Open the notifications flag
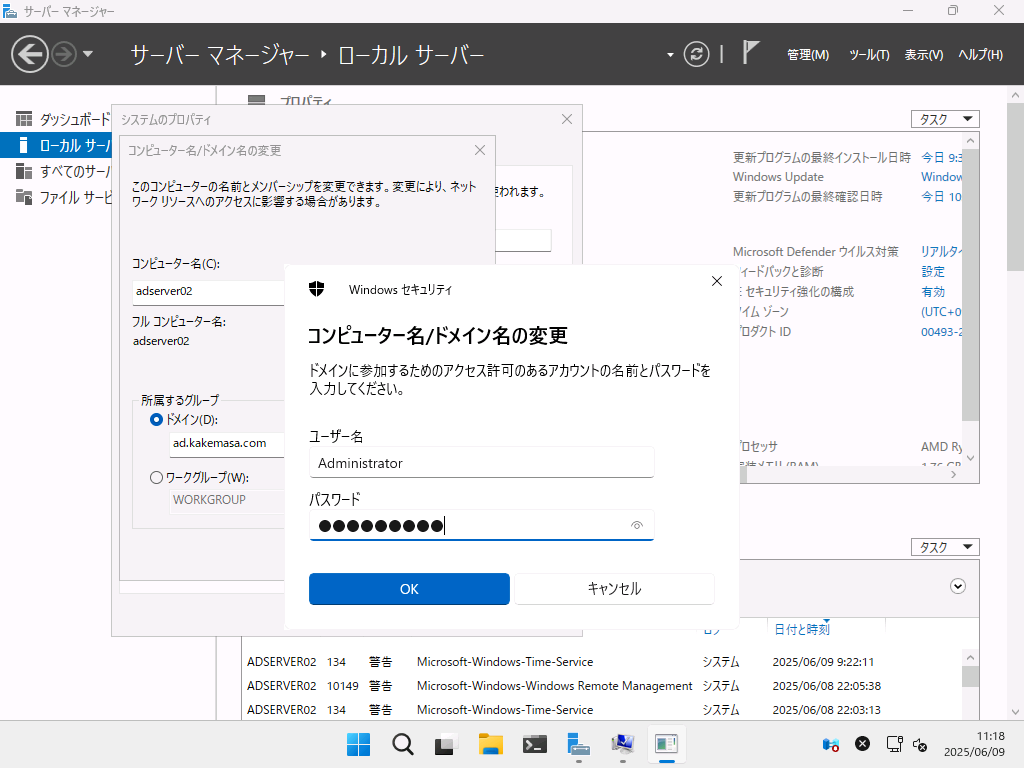This screenshot has height=768, width=1024. 750,53
